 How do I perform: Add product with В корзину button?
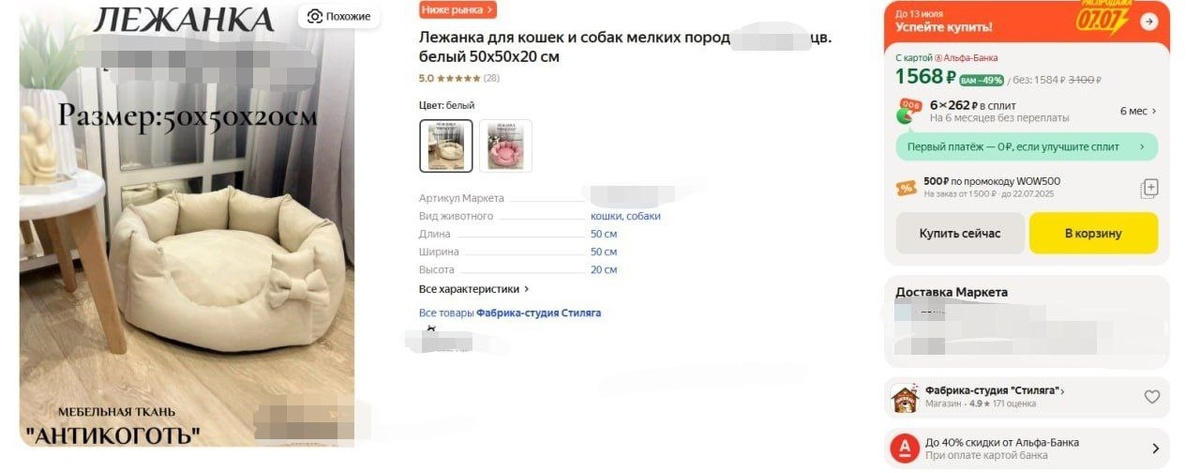(1093, 233)
